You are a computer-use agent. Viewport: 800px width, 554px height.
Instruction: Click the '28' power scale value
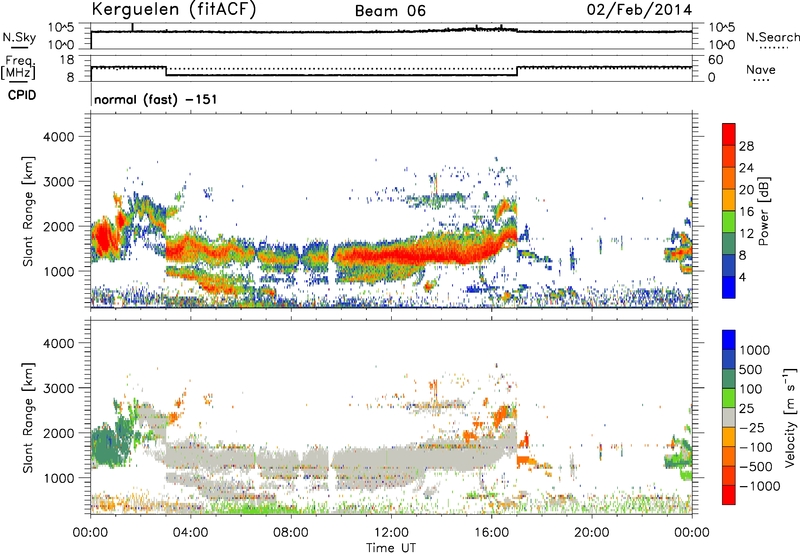[x=746, y=146]
